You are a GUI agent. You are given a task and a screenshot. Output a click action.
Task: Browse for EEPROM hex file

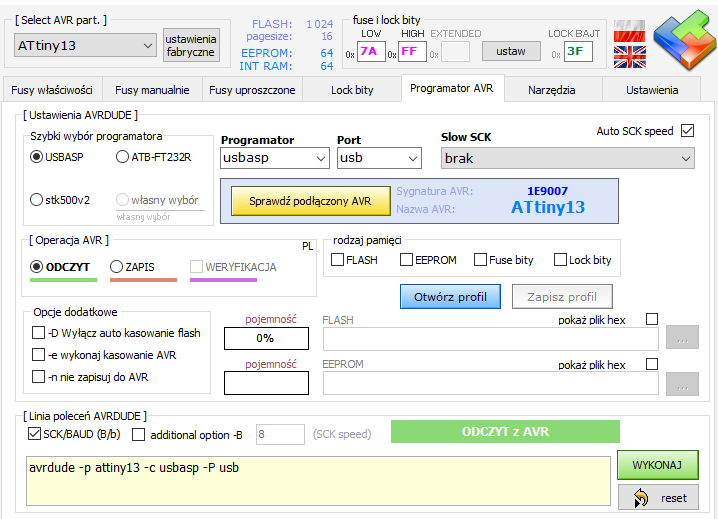click(682, 383)
